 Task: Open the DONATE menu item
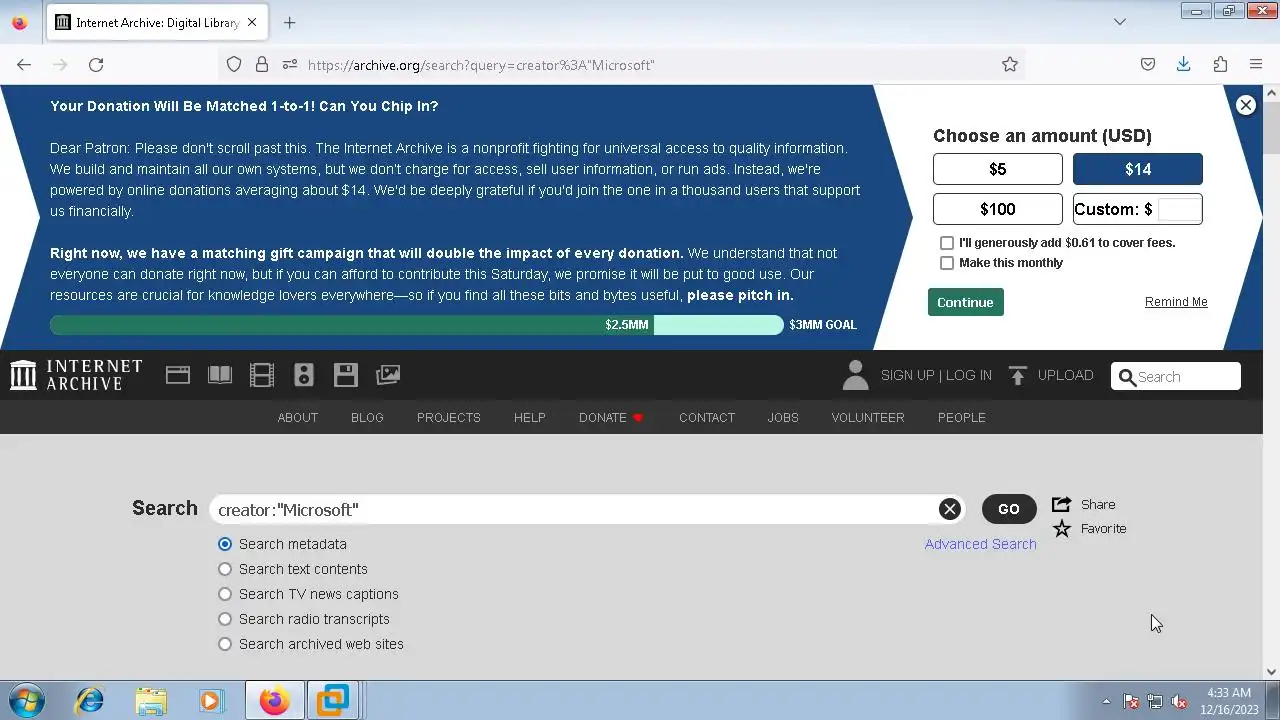coord(611,417)
